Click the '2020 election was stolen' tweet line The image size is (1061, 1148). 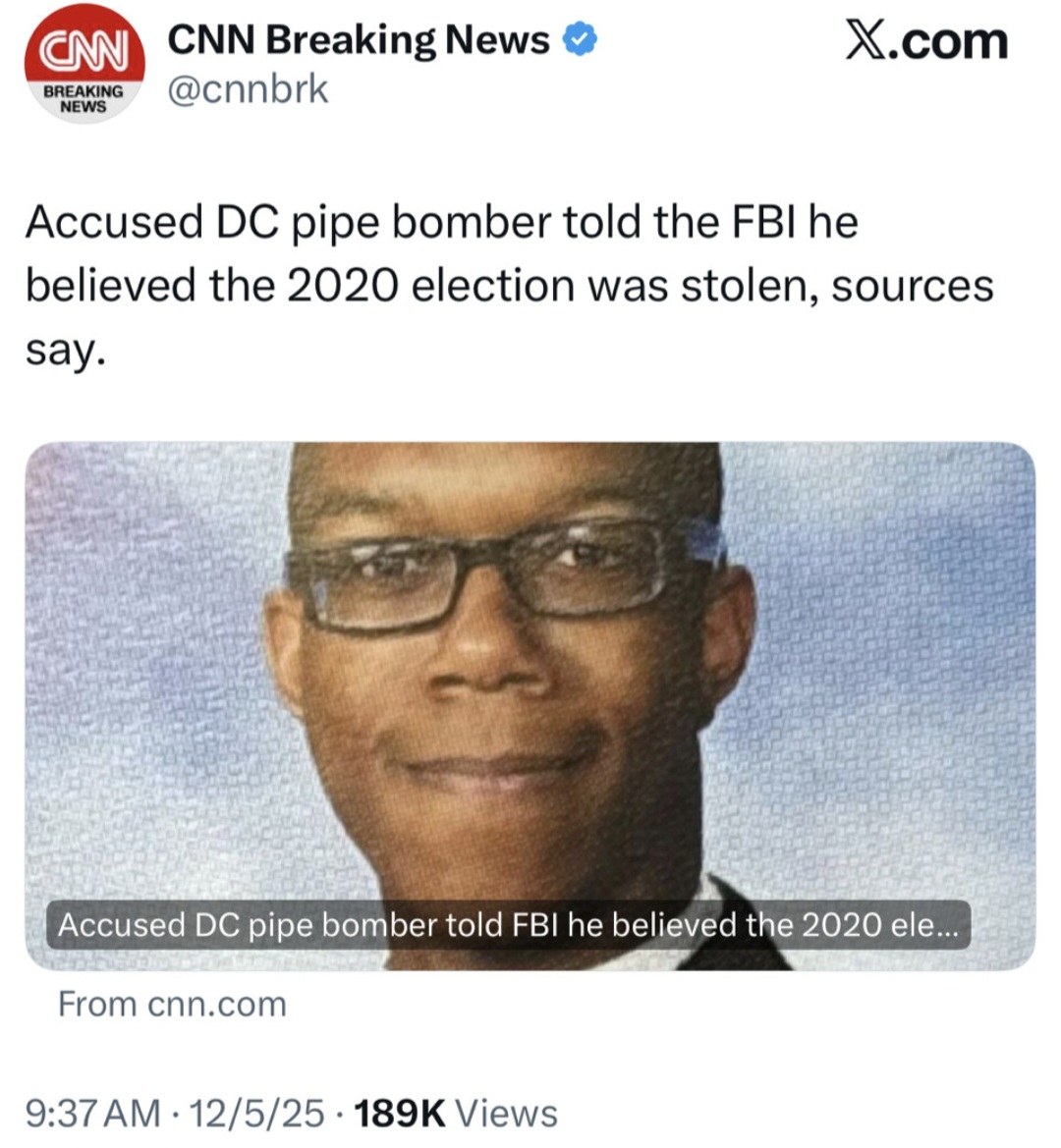pos(510,286)
